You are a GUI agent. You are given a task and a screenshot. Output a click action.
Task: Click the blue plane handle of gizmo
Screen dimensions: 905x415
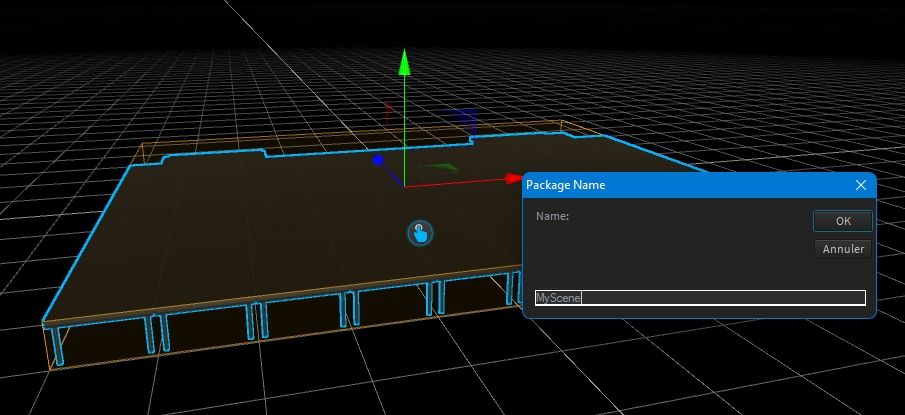461,122
